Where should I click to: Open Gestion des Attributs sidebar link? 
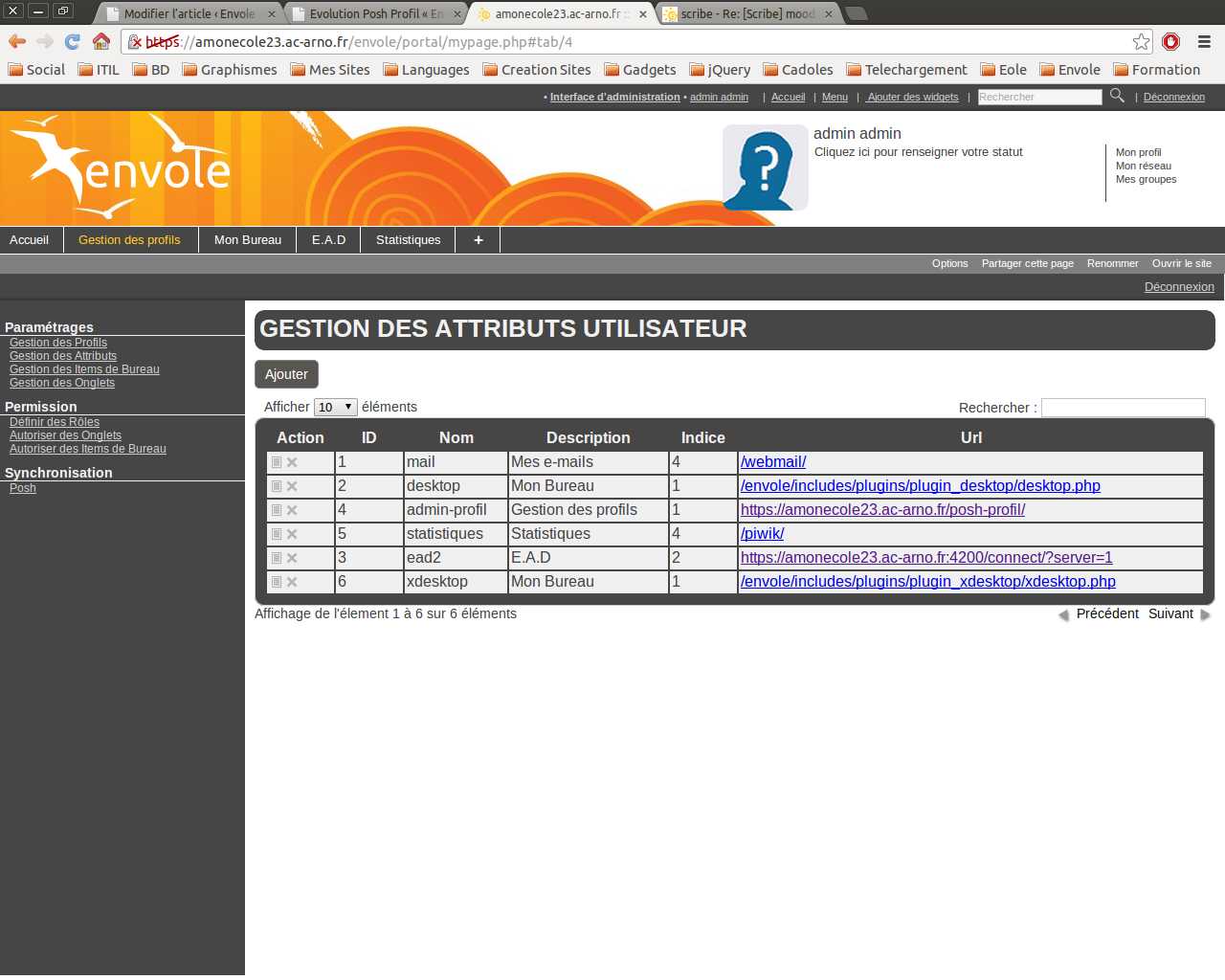pos(63,356)
